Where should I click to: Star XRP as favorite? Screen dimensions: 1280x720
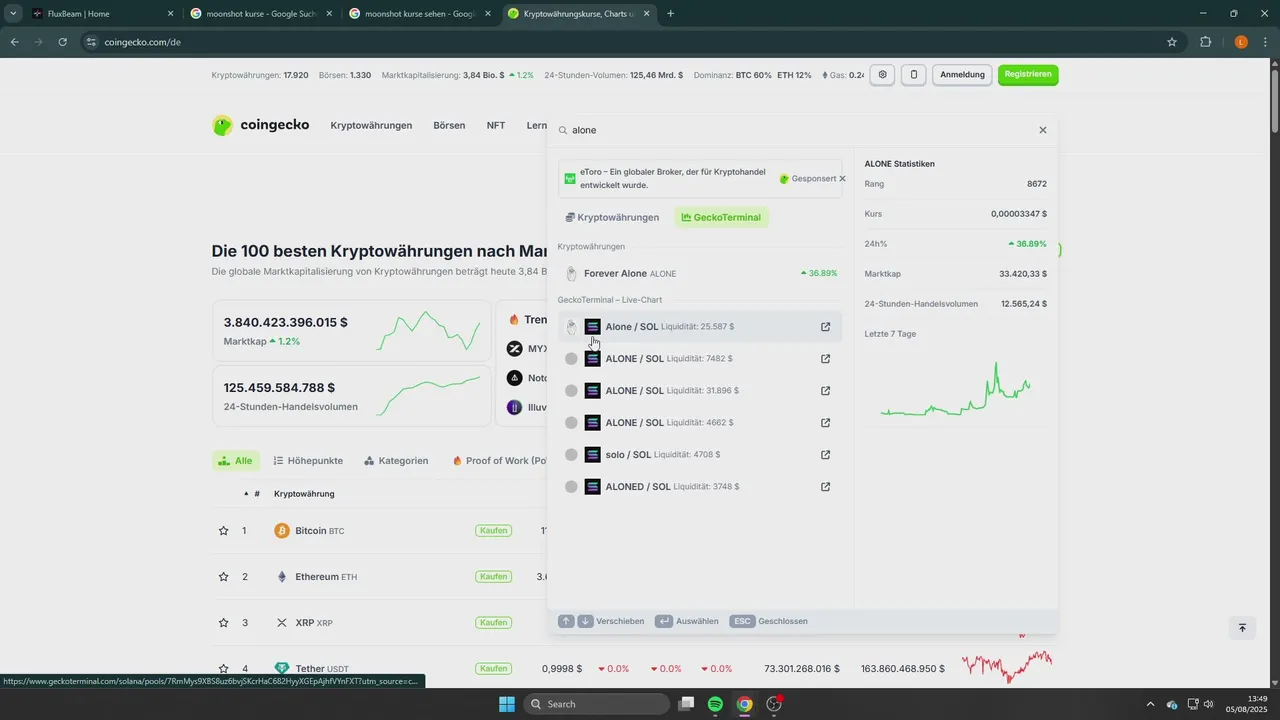[x=223, y=623]
